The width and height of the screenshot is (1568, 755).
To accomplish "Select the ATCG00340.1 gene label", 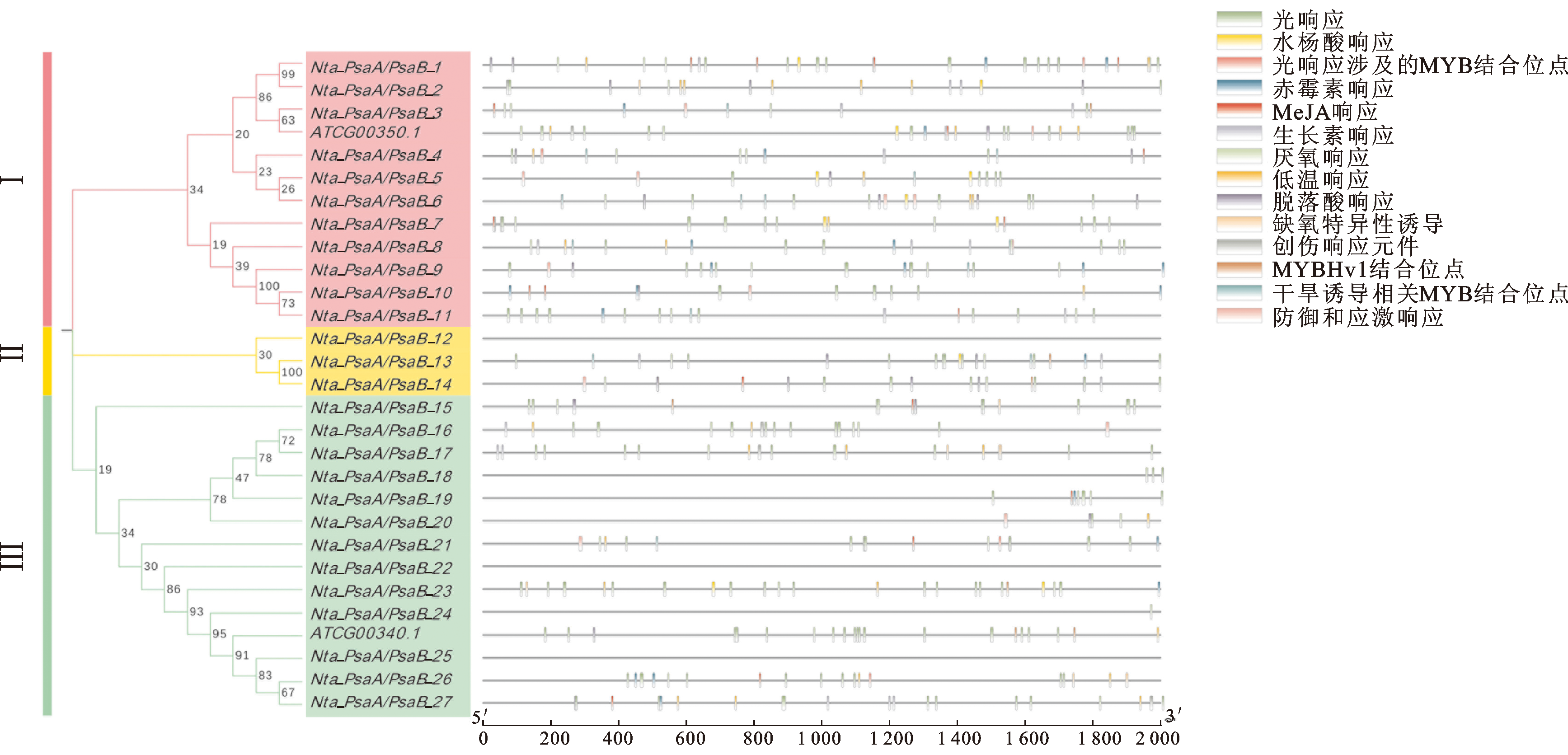I will 365,633.
